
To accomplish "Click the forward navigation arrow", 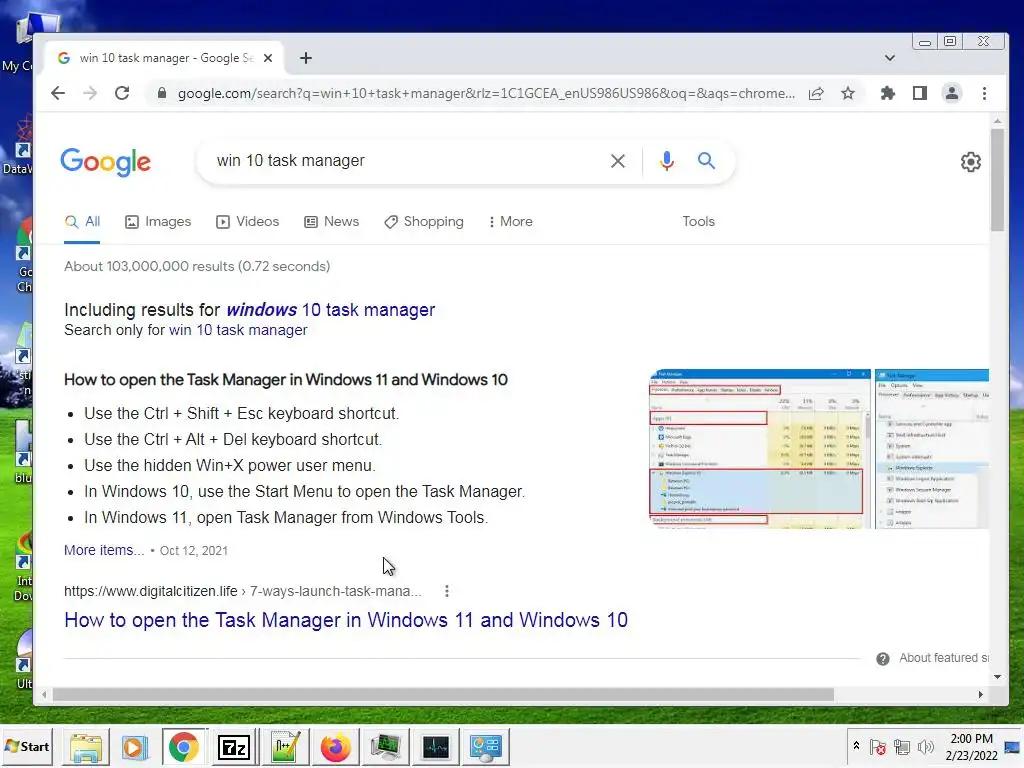I will click(90, 93).
